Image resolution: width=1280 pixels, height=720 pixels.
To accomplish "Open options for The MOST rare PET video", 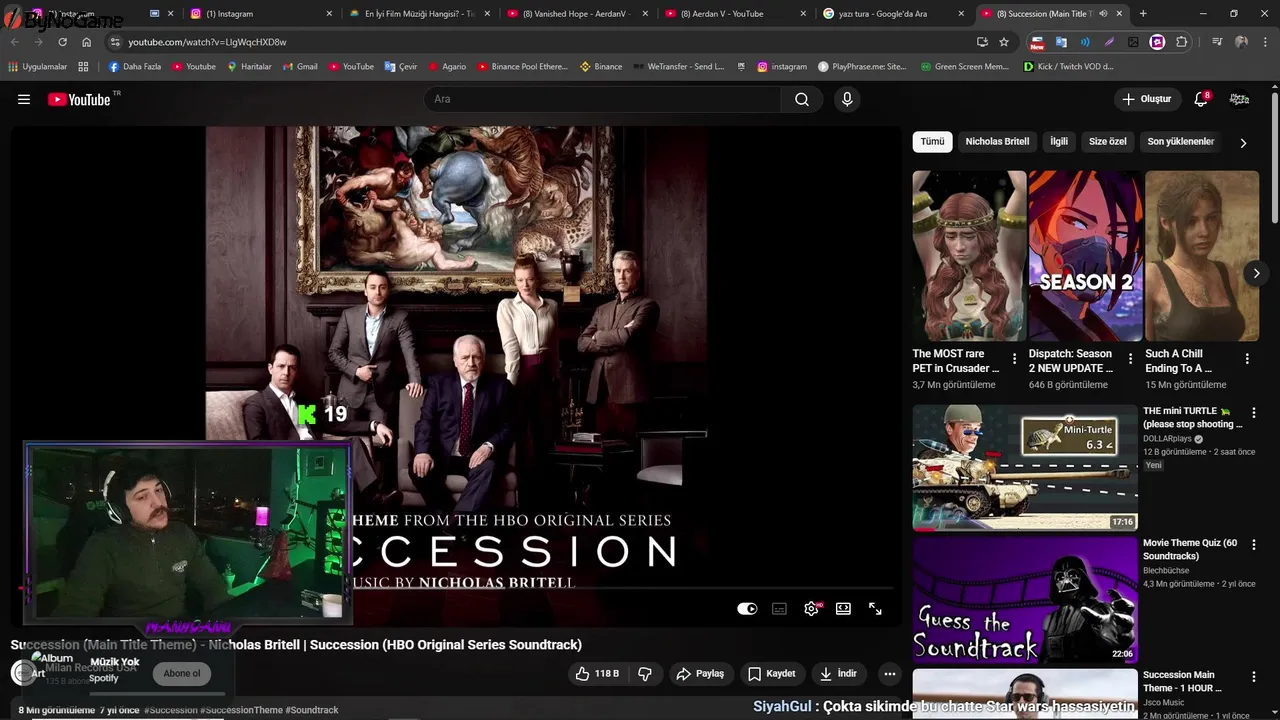I will pyautogui.click(x=1014, y=358).
